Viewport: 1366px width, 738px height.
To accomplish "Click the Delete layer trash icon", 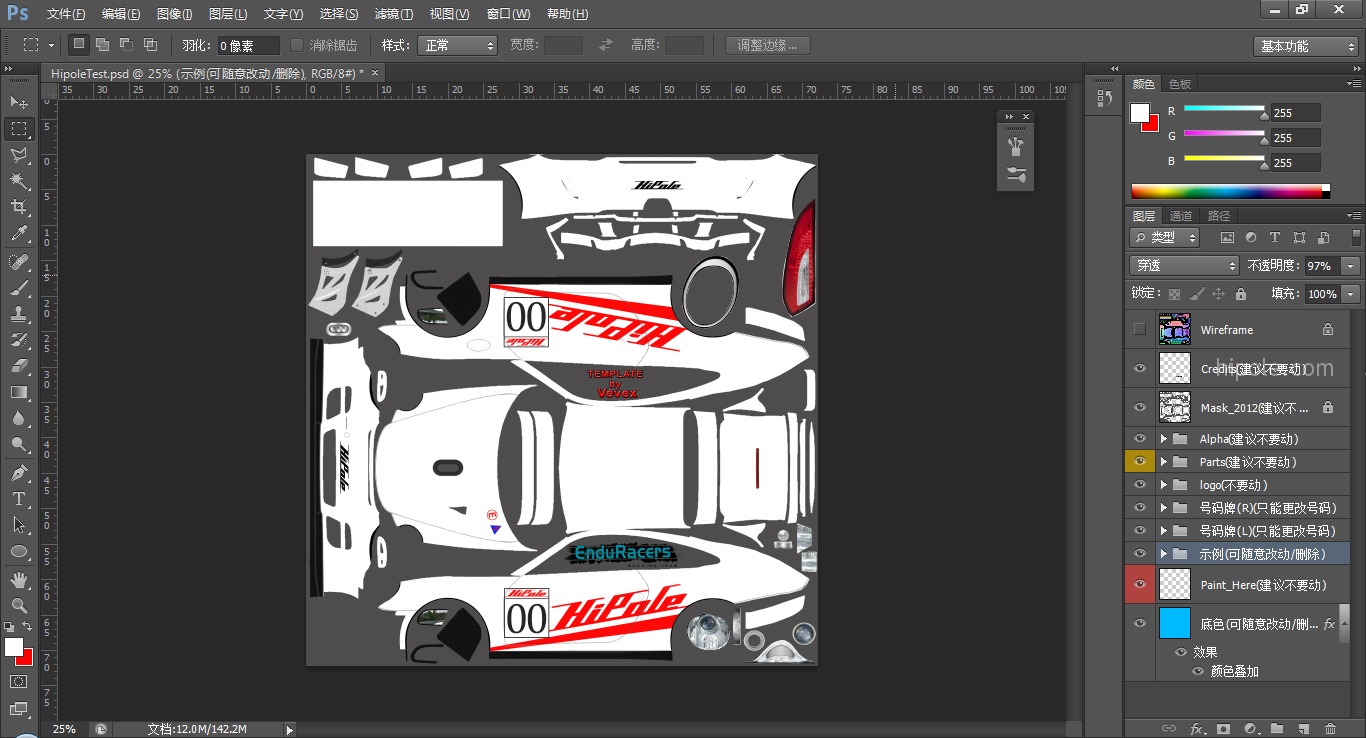I will point(1330,728).
